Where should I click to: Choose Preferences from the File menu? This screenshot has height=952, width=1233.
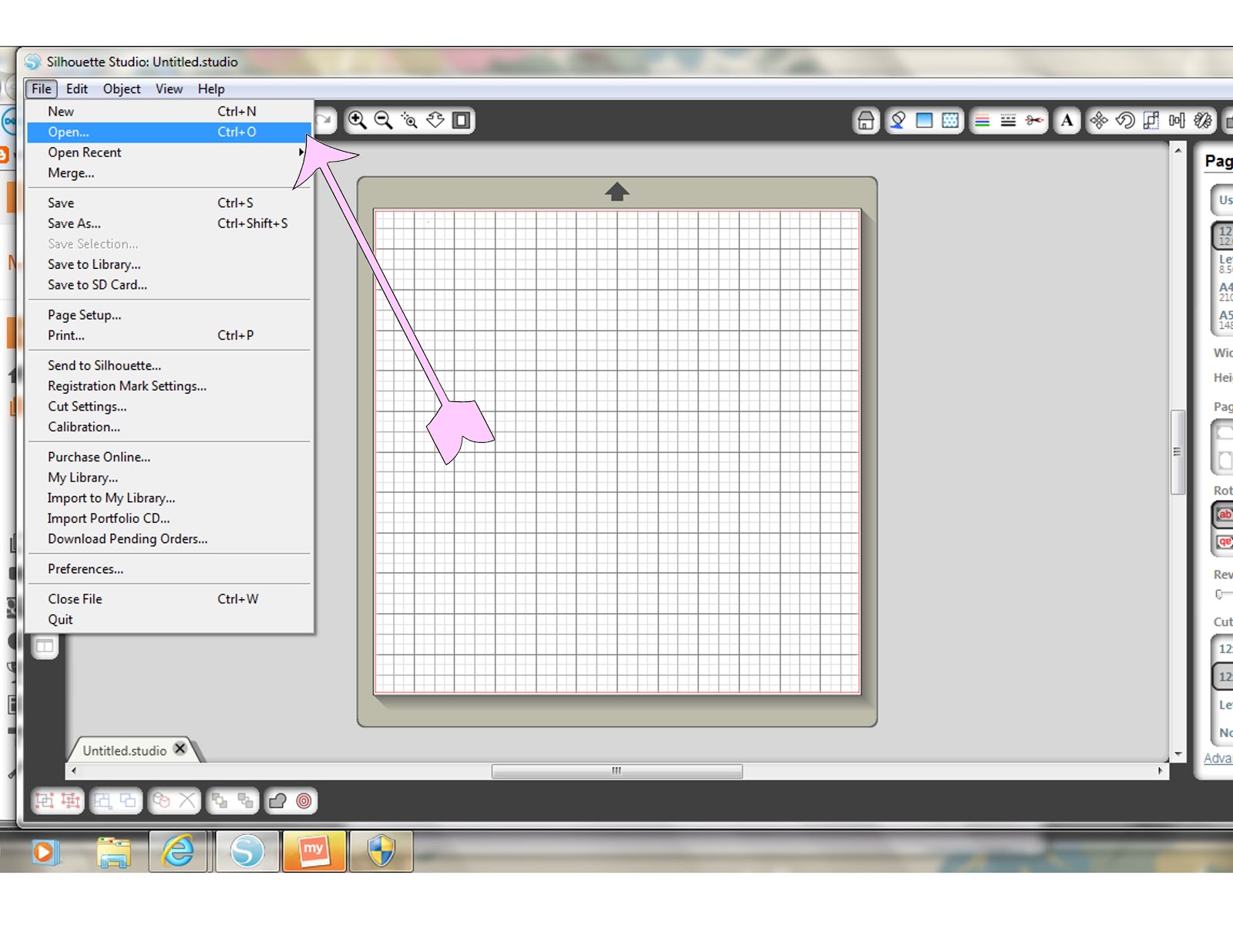click(84, 568)
